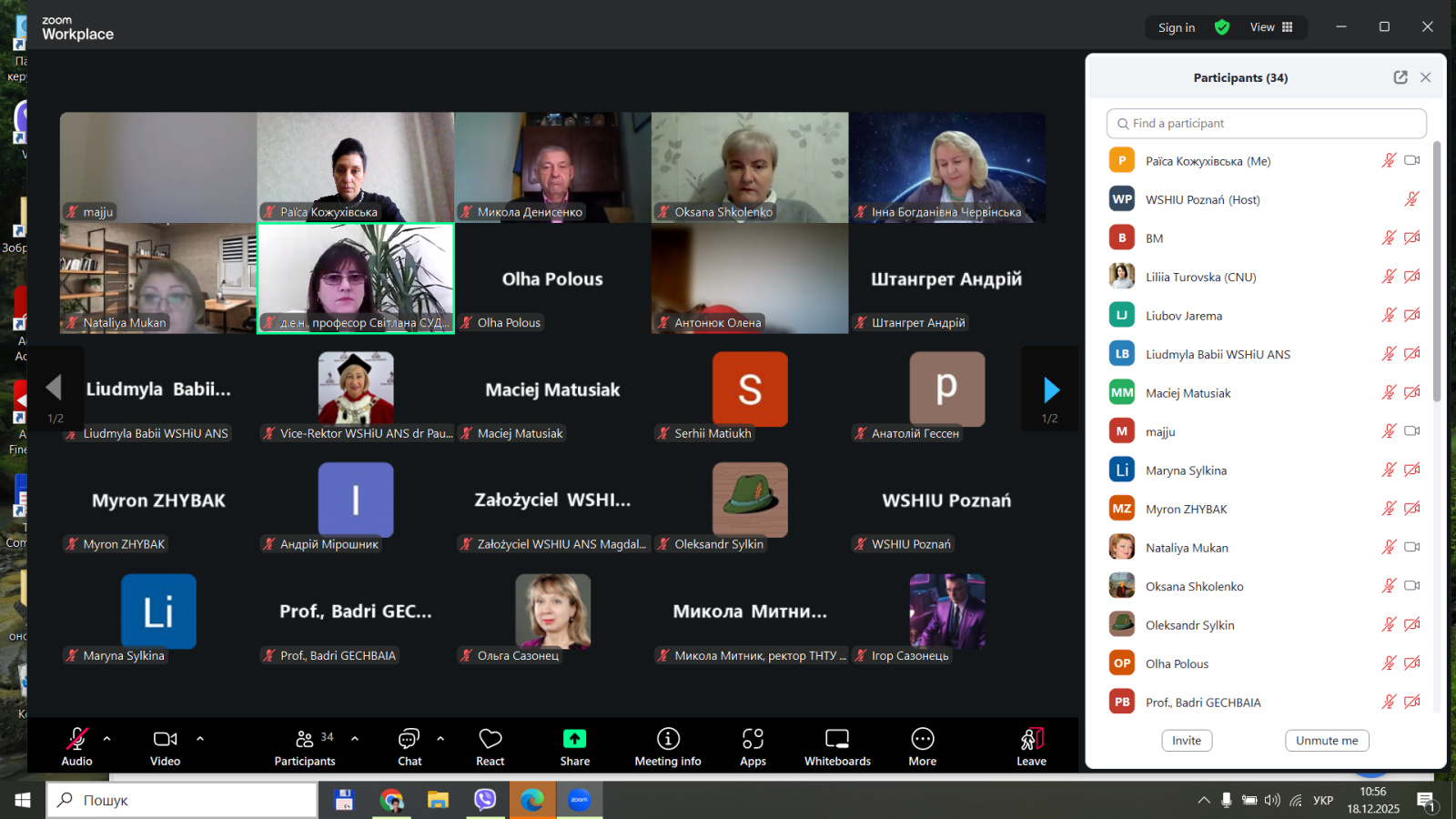Pop out the Participants panel

click(x=1400, y=77)
